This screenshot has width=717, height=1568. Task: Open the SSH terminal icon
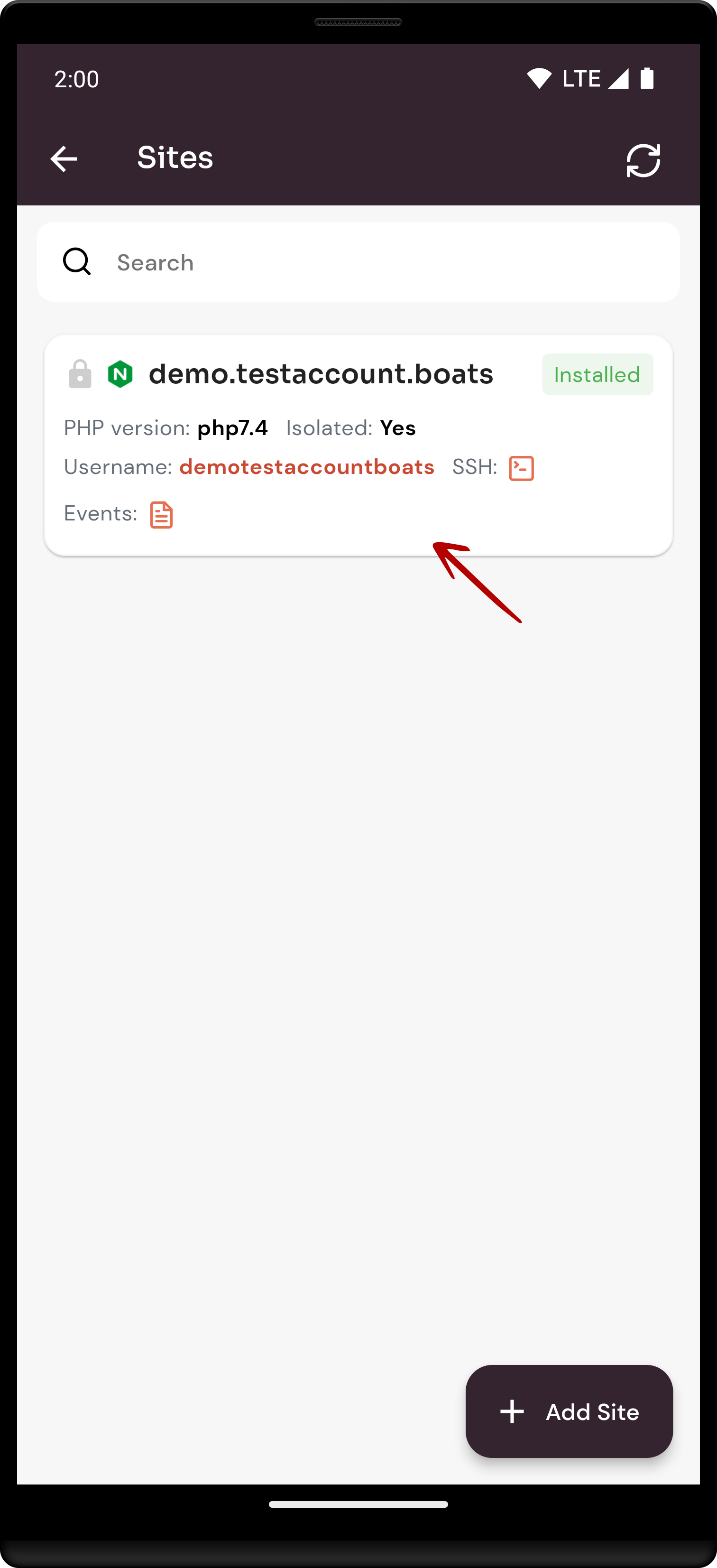(522, 468)
